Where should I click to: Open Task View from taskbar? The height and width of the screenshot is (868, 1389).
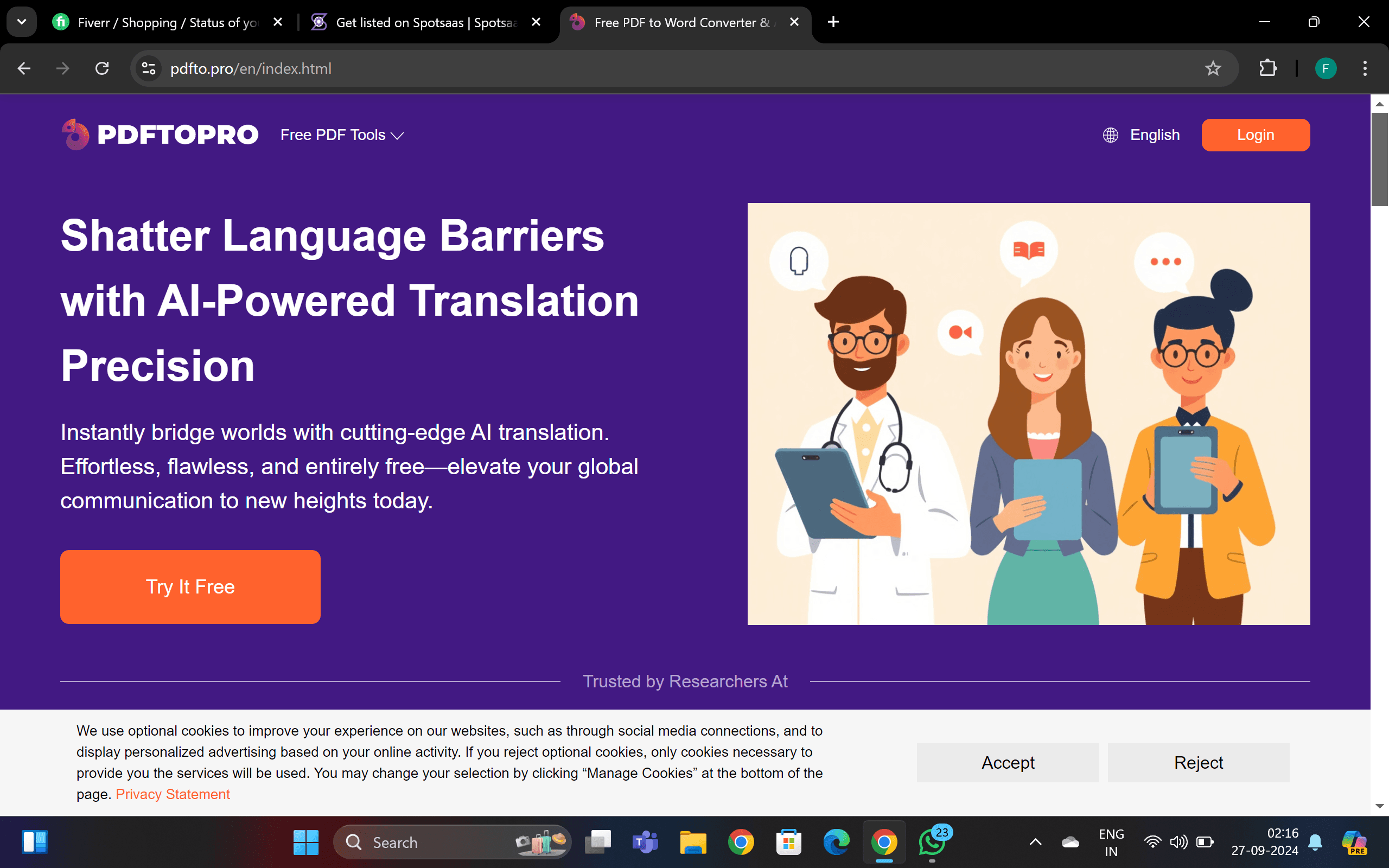click(597, 842)
